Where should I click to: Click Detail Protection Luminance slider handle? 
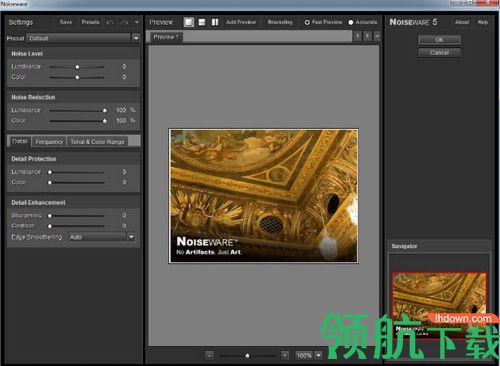click(50, 172)
